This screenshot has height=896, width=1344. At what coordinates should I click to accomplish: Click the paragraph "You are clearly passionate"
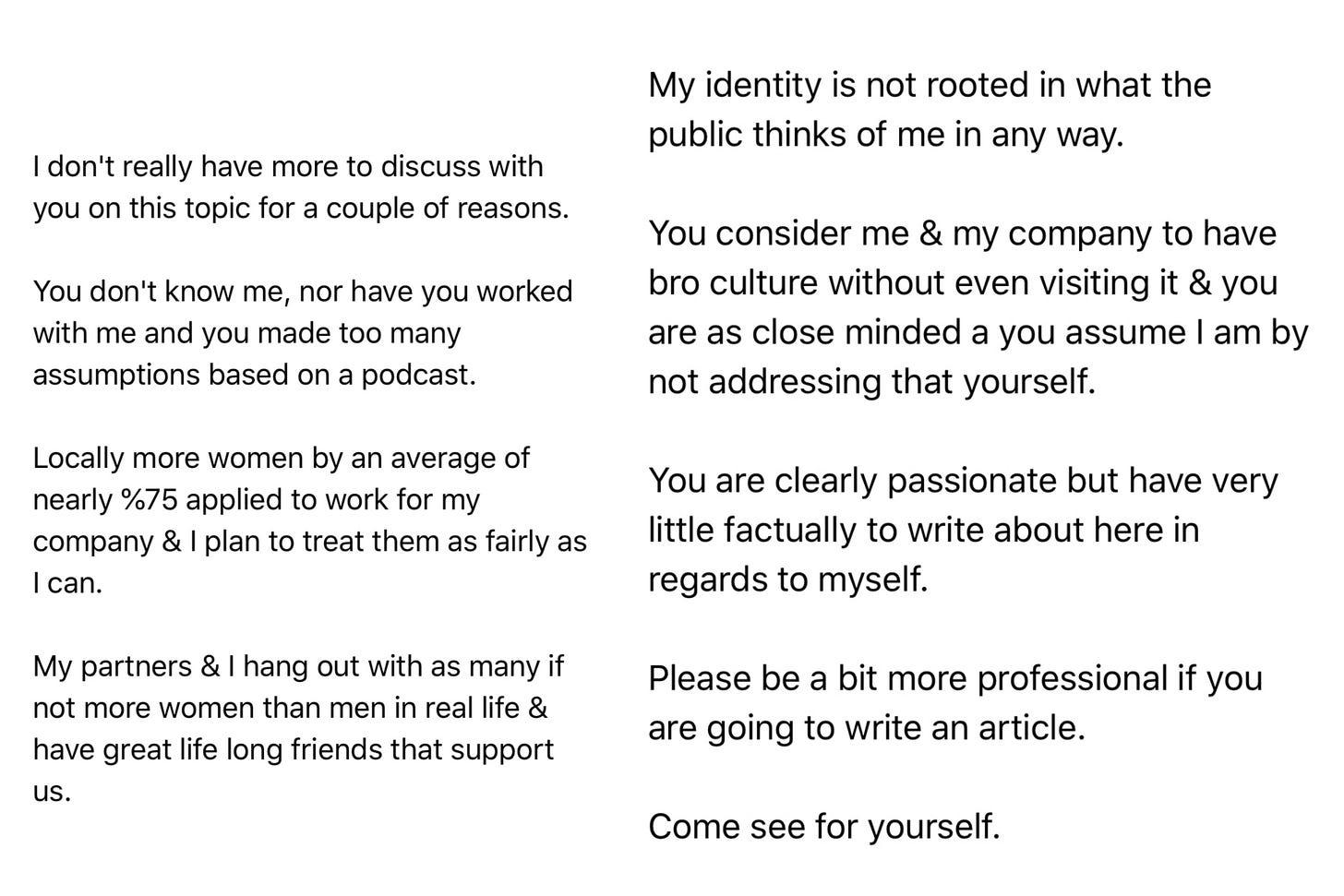(x=963, y=531)
